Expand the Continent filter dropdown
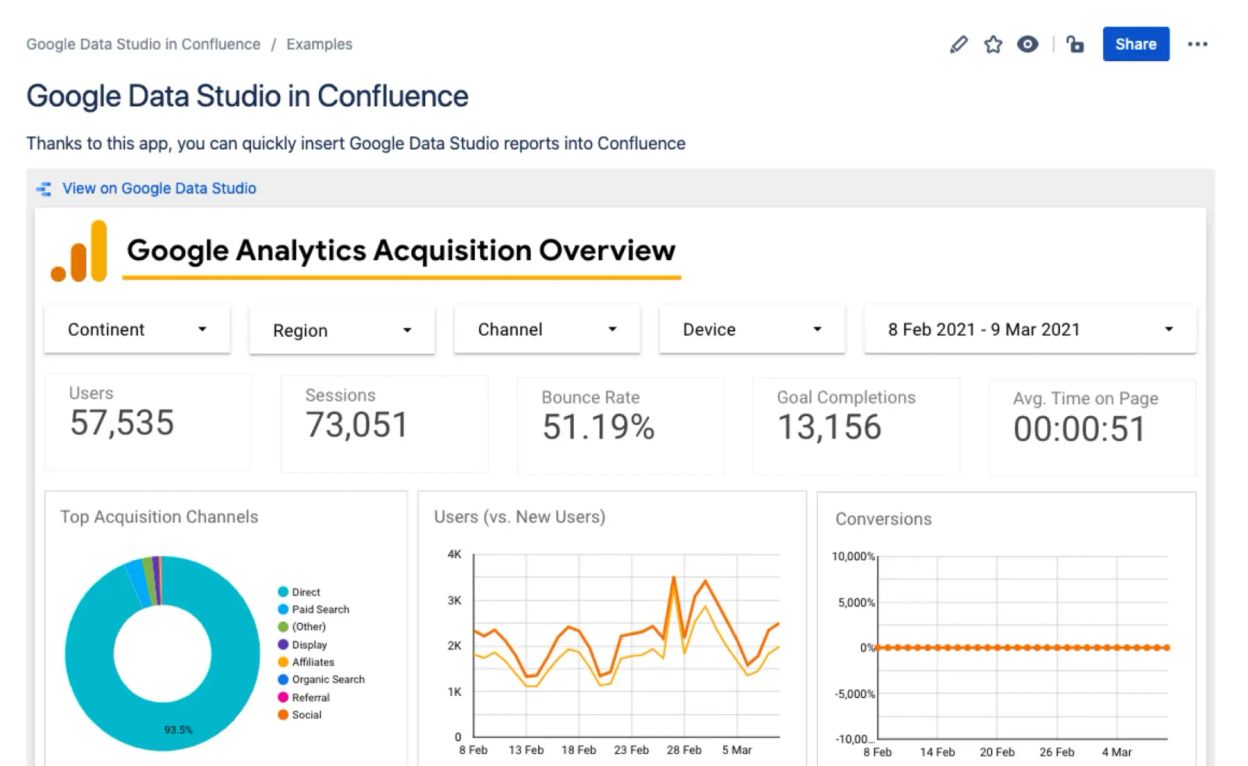The width and height of the screenshot is (1248, 766). pyautogui.click(x=137, y=330)
